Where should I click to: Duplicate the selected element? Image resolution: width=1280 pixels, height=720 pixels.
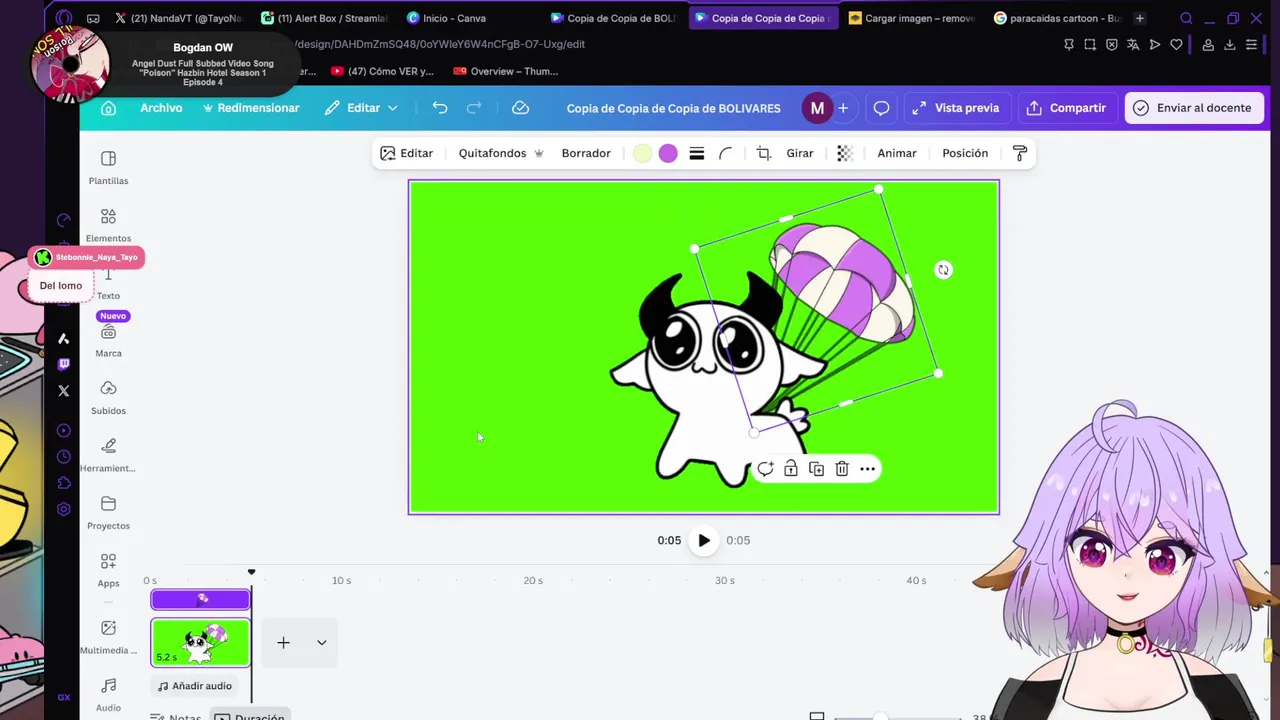click(816, 468)
